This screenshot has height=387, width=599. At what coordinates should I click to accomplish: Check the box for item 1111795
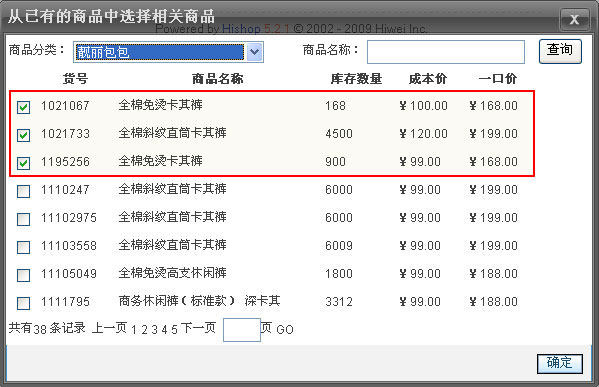pos(23,303)
